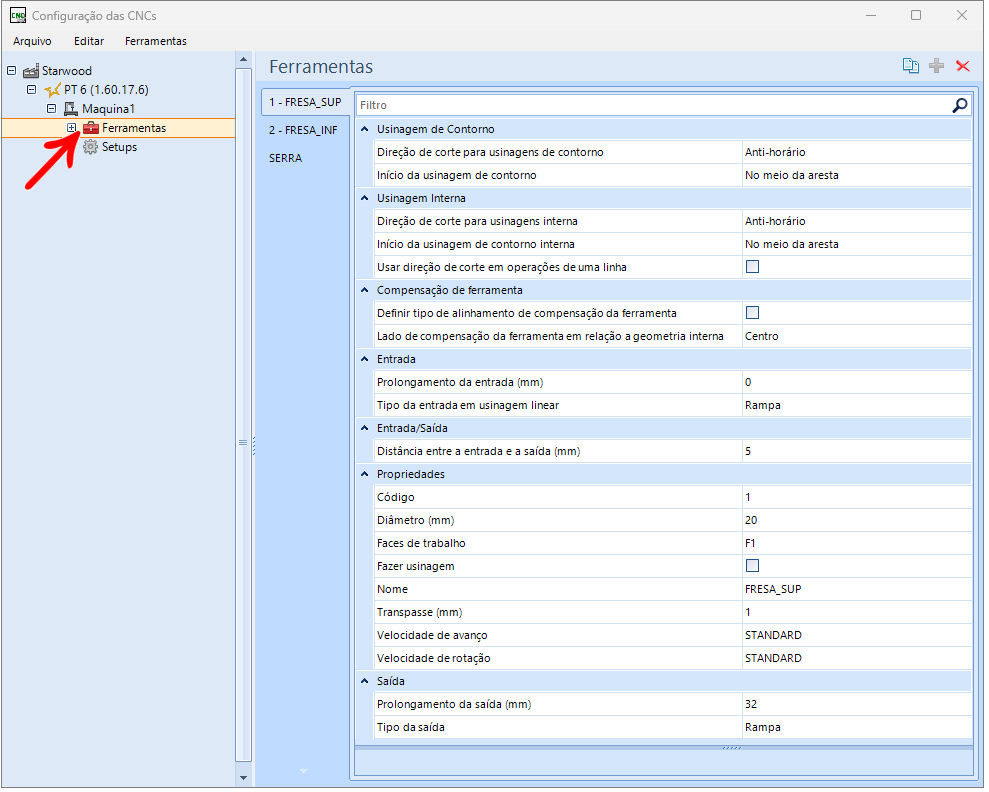Select the SERRA tool tab
This screenshot has height=792, width=989.
click(x=287, y=159)
